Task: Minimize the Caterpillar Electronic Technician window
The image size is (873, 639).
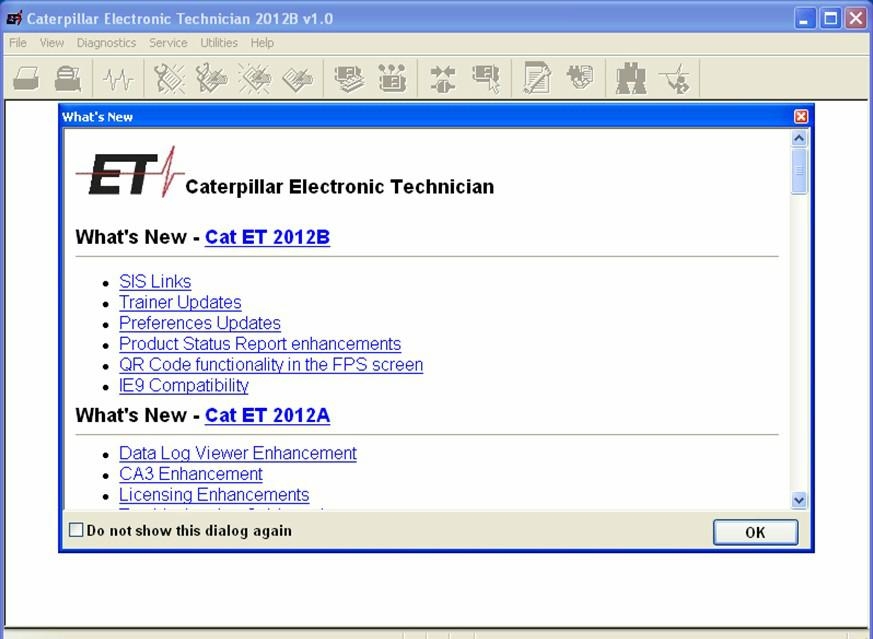Action: pos(804,18)
